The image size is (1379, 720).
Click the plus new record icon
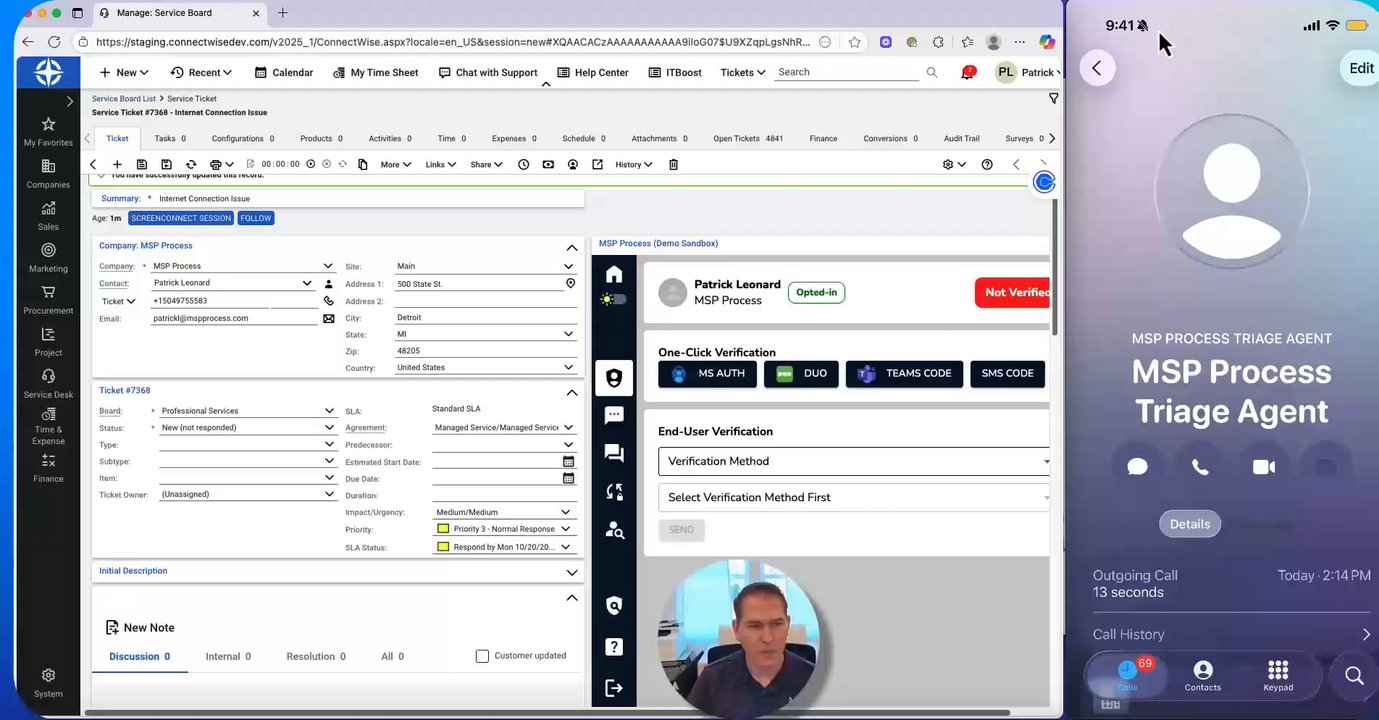pyautogui.click(x=117, y=164)
